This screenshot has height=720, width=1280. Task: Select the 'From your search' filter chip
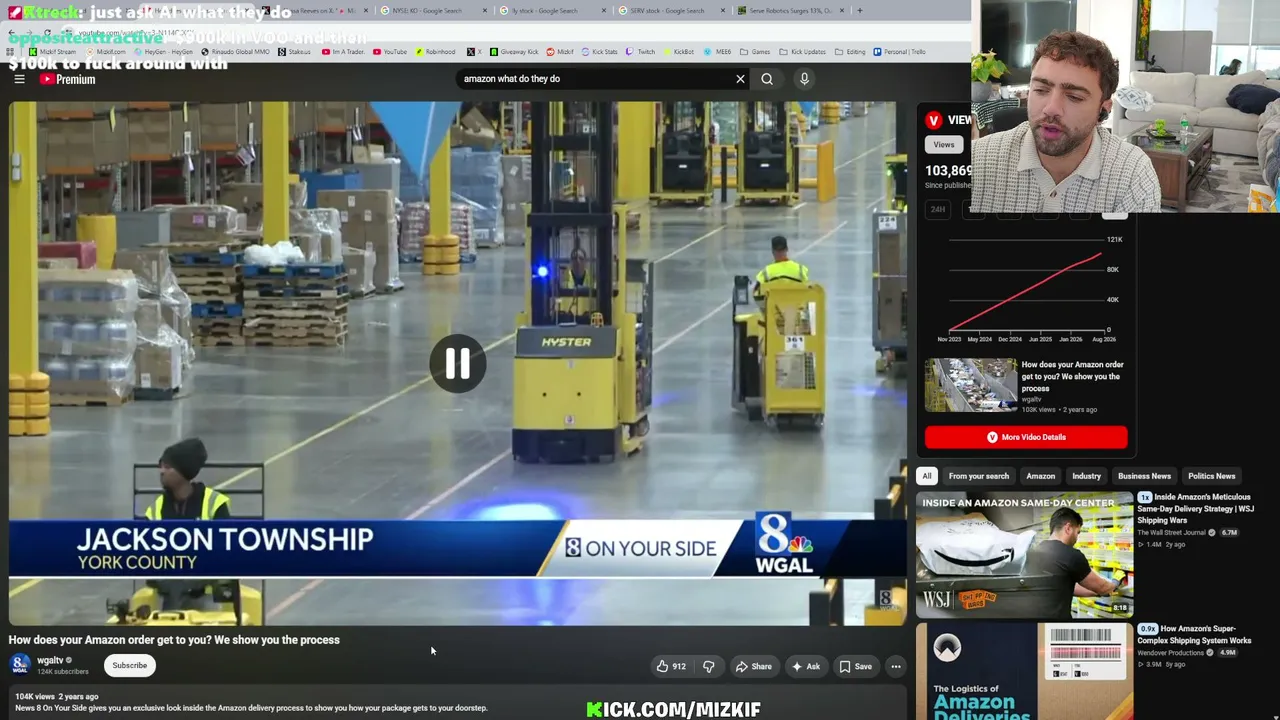979,476
